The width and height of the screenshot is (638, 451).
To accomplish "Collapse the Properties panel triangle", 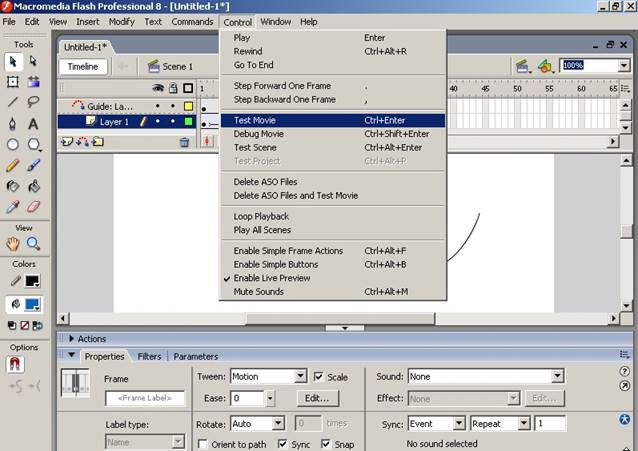I will [72, 355].
